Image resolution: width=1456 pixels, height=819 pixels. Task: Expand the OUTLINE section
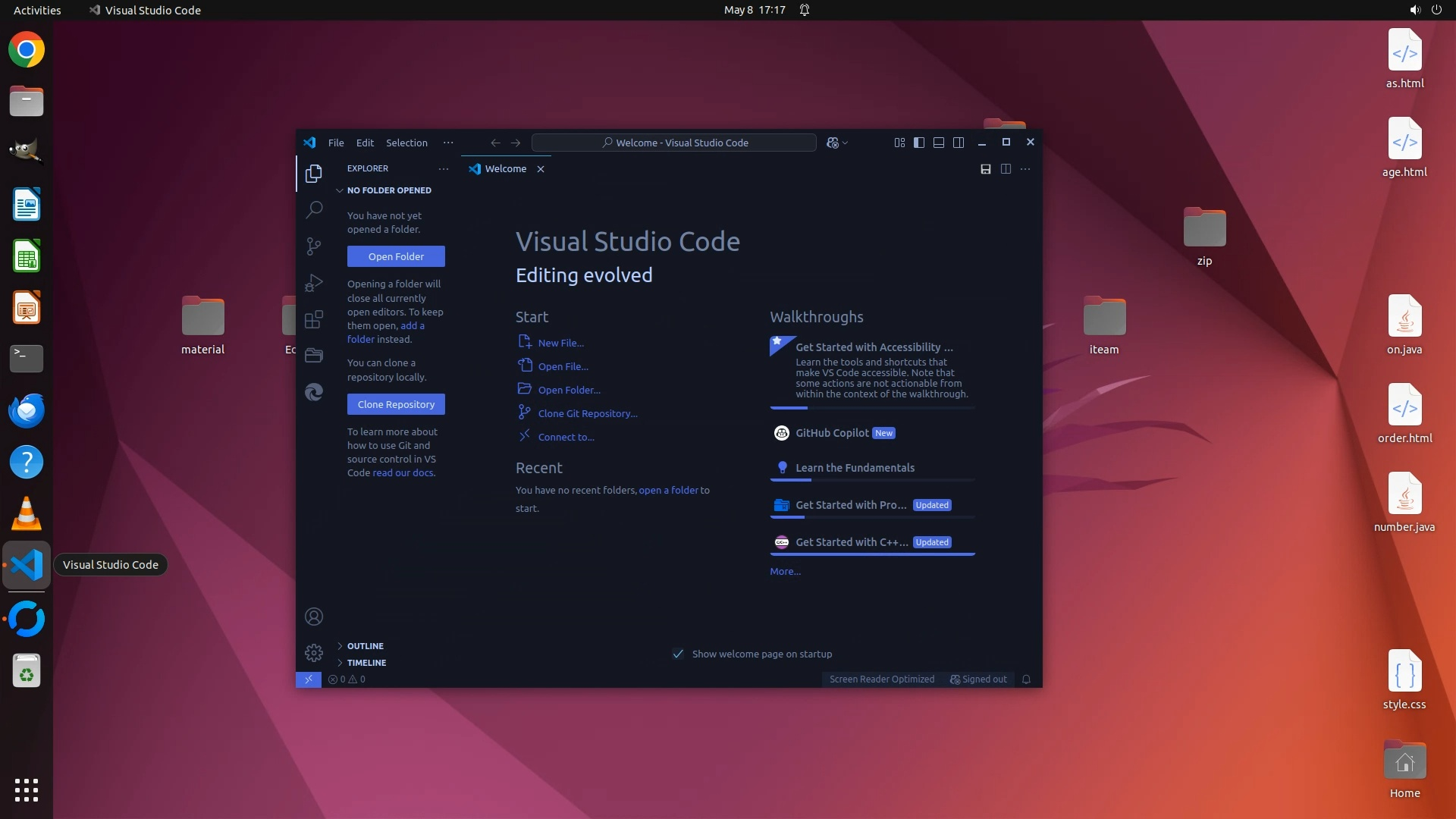click(365, 646)
